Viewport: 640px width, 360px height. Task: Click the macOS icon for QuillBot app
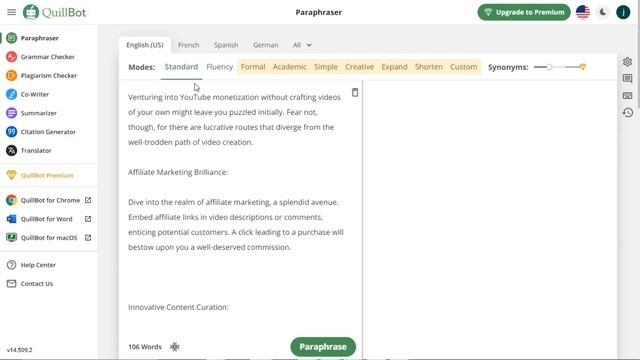pos(11,238)
